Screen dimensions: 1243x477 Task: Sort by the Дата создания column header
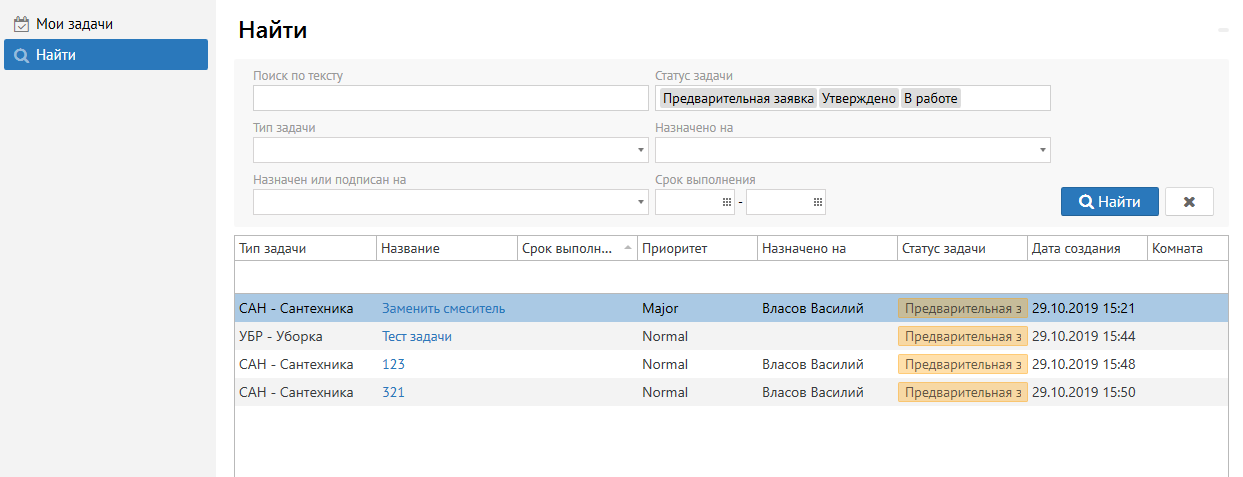point(1075,249)
